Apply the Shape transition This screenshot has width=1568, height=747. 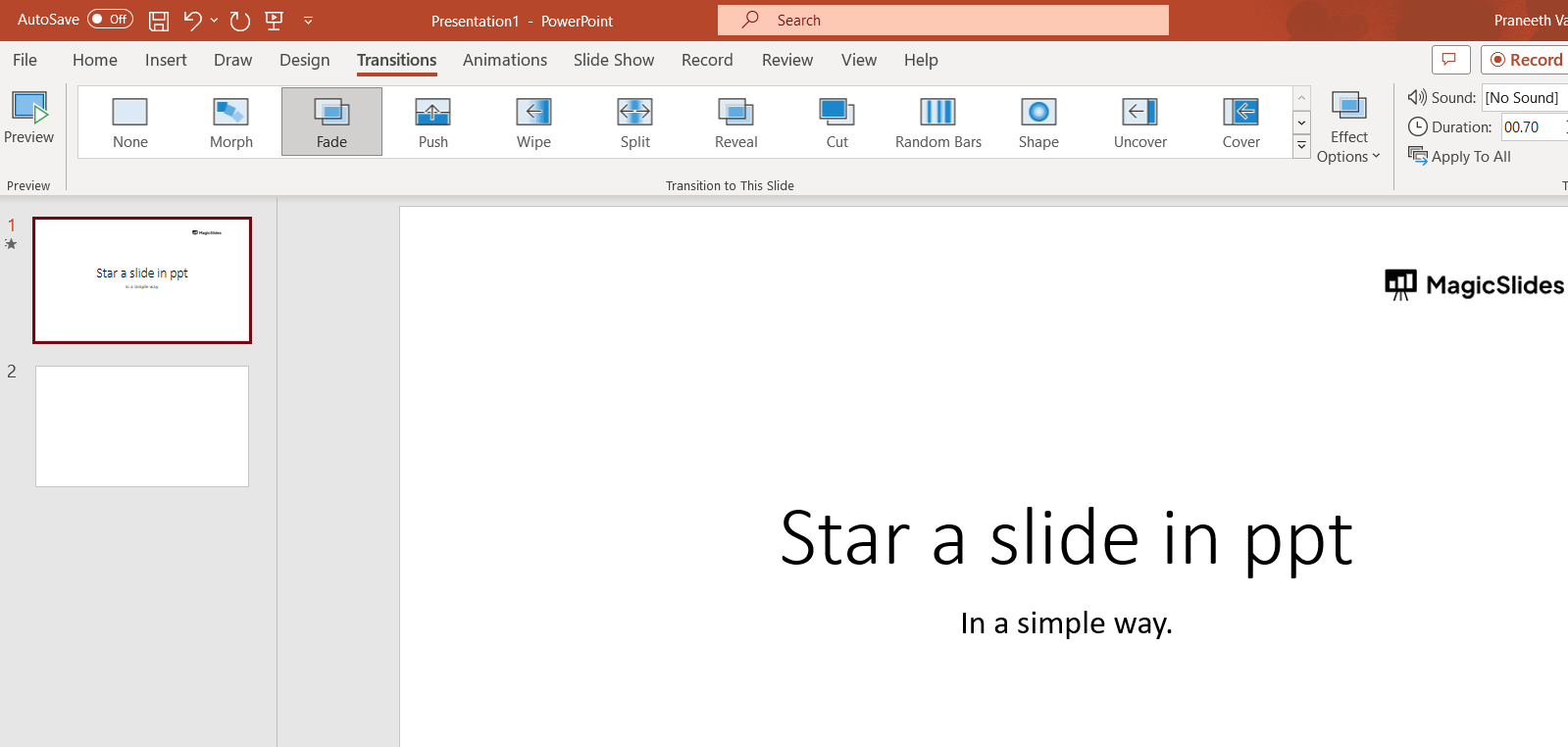click(x=1038, y=123)
